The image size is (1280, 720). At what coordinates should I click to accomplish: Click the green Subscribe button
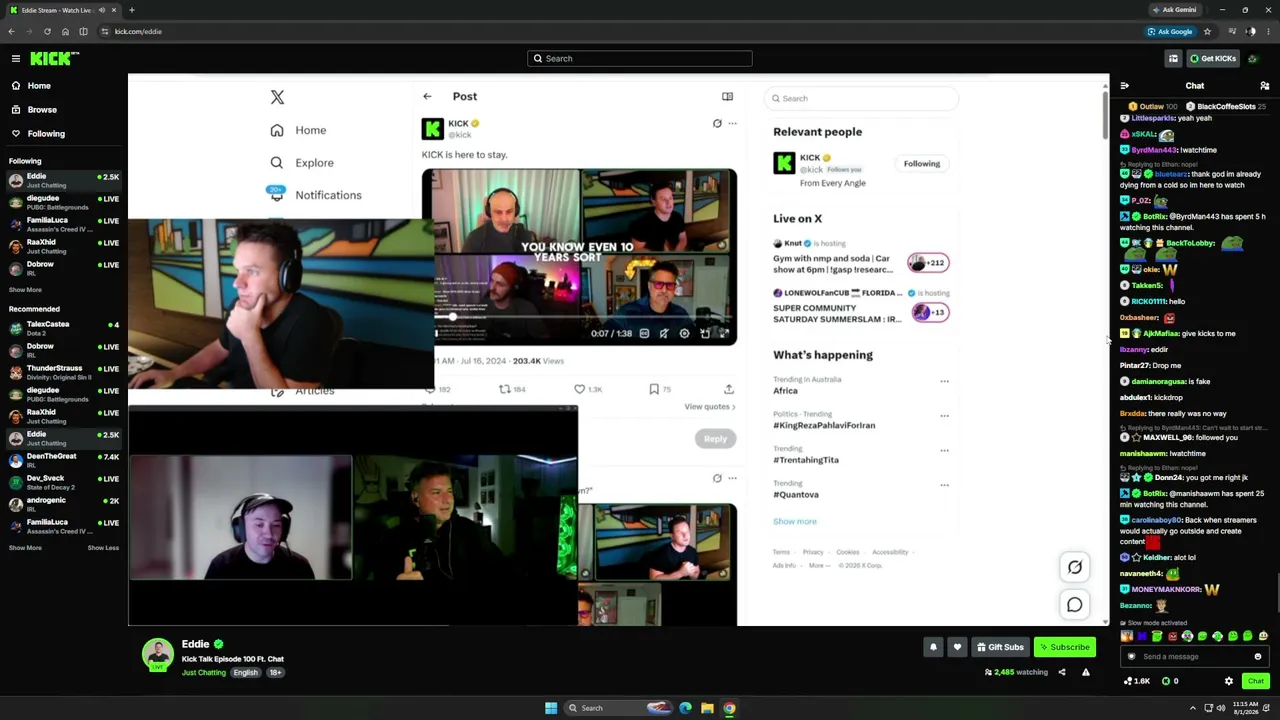click(1064, 647)
